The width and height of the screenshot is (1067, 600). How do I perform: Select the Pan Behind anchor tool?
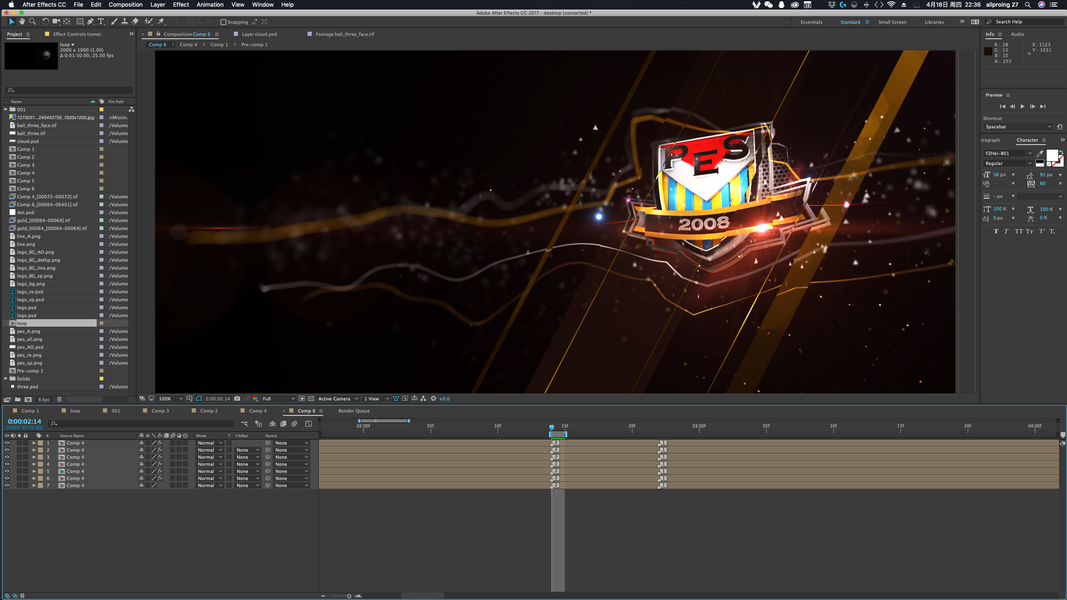point(67,22)
